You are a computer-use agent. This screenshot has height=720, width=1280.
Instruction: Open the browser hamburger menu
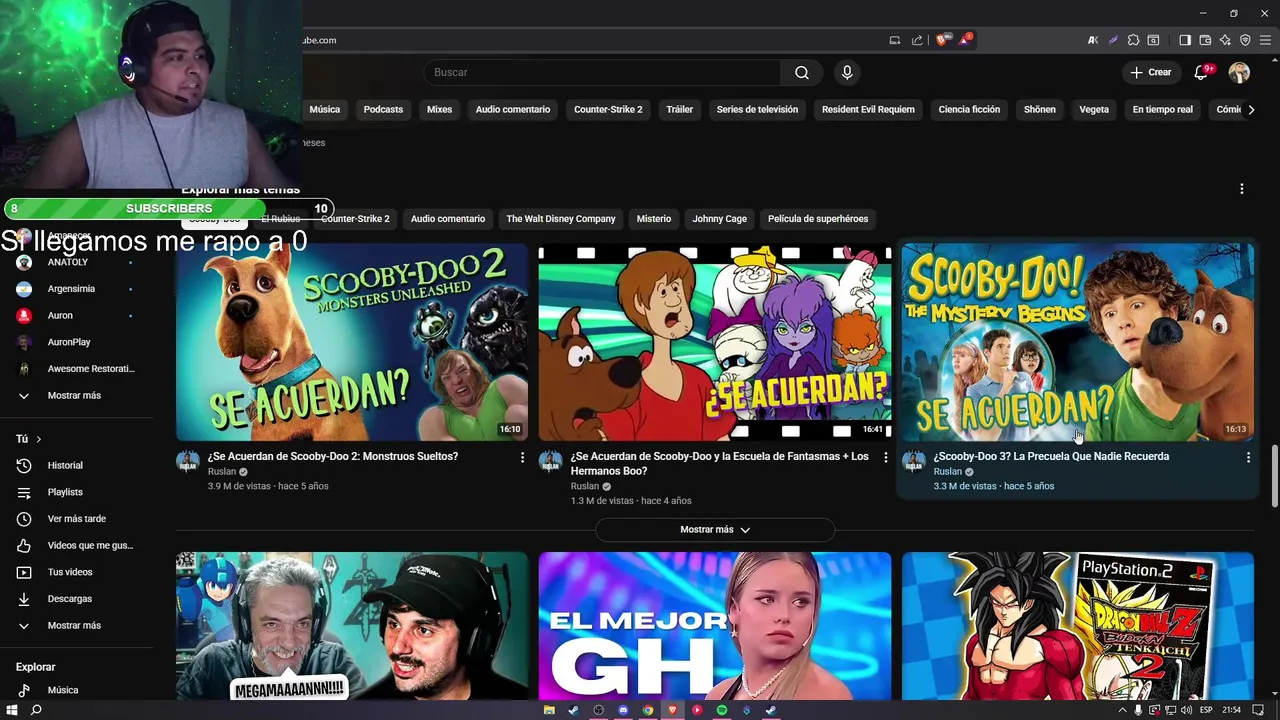[x=1265, y=40]
